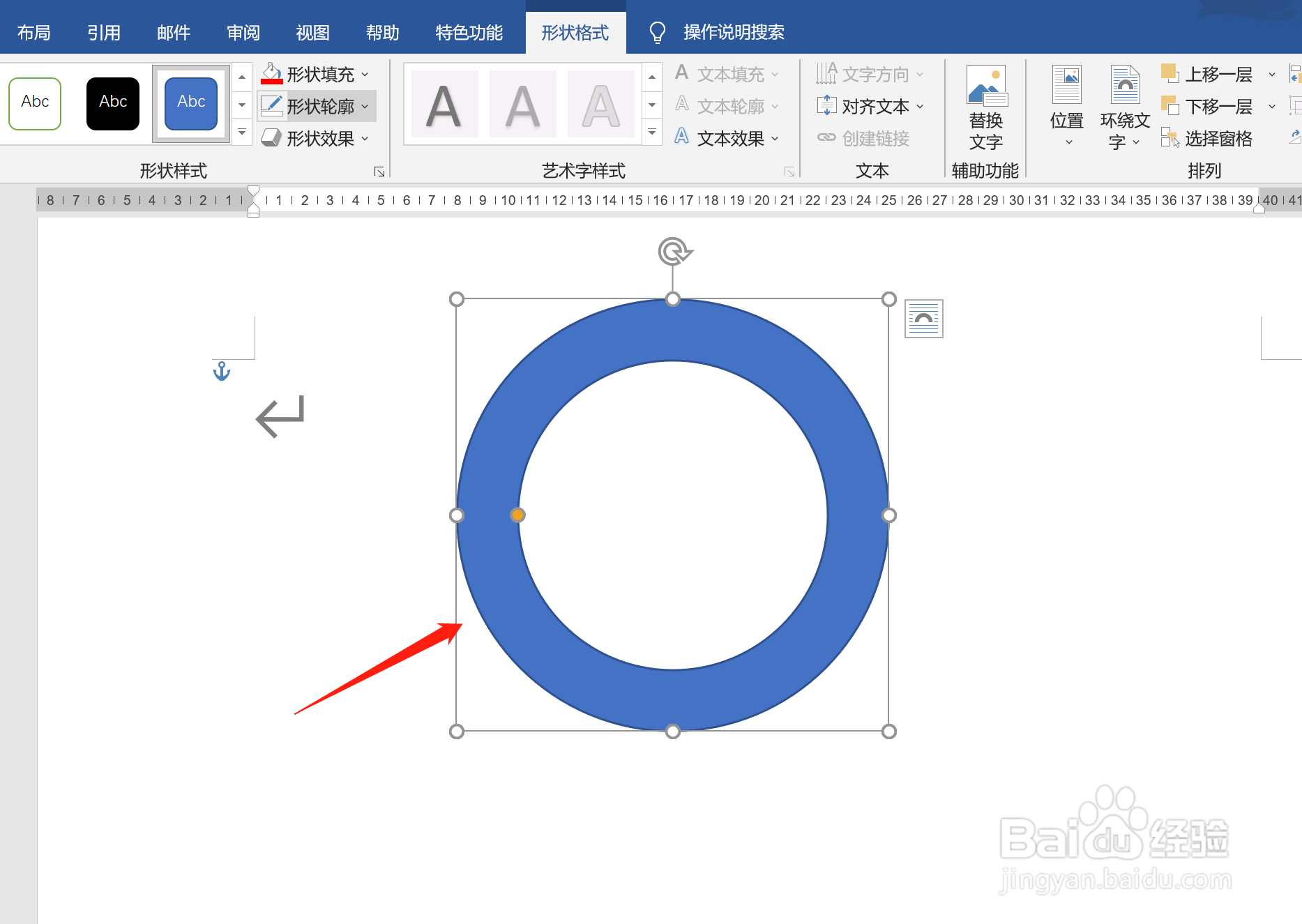Screen dimensions: 1302x924
Task: Click the 形状填充 paint bucket icon
Action: pos(271,73)
